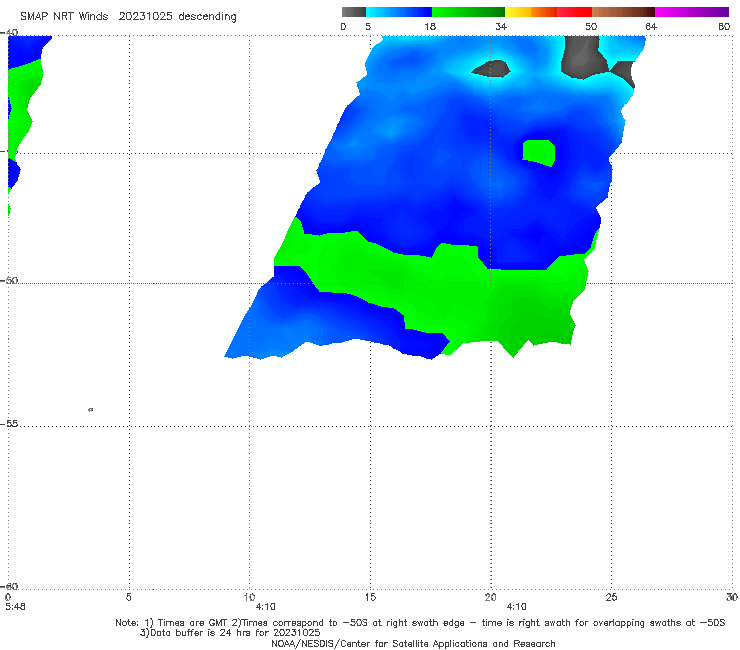Select the brown segment of the color bar
The height and width of the screenshot is (650, 740).
click(x=623, y=12)
